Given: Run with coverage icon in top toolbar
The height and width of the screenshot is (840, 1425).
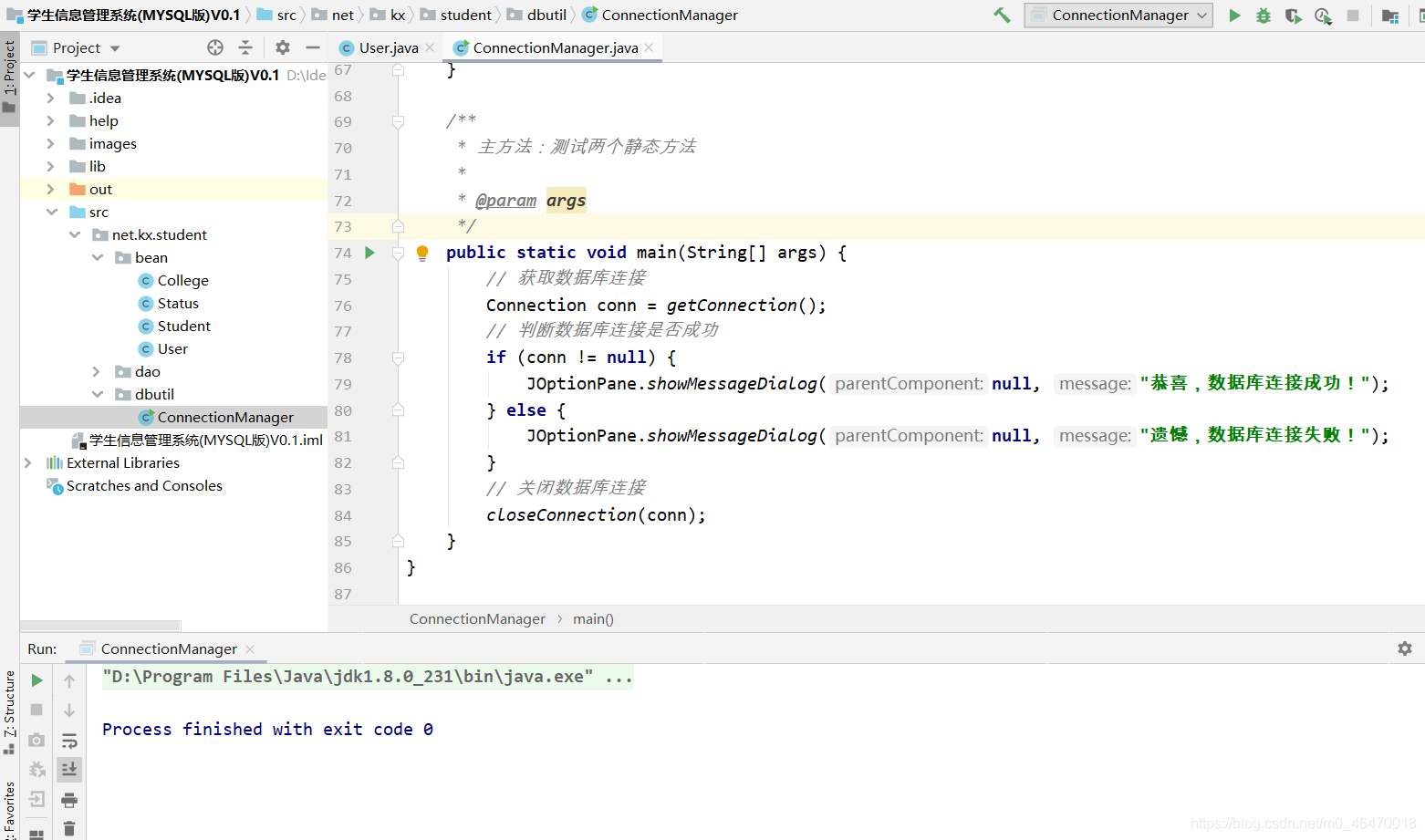Looking at the screenshot, I should pos(1293,16).
